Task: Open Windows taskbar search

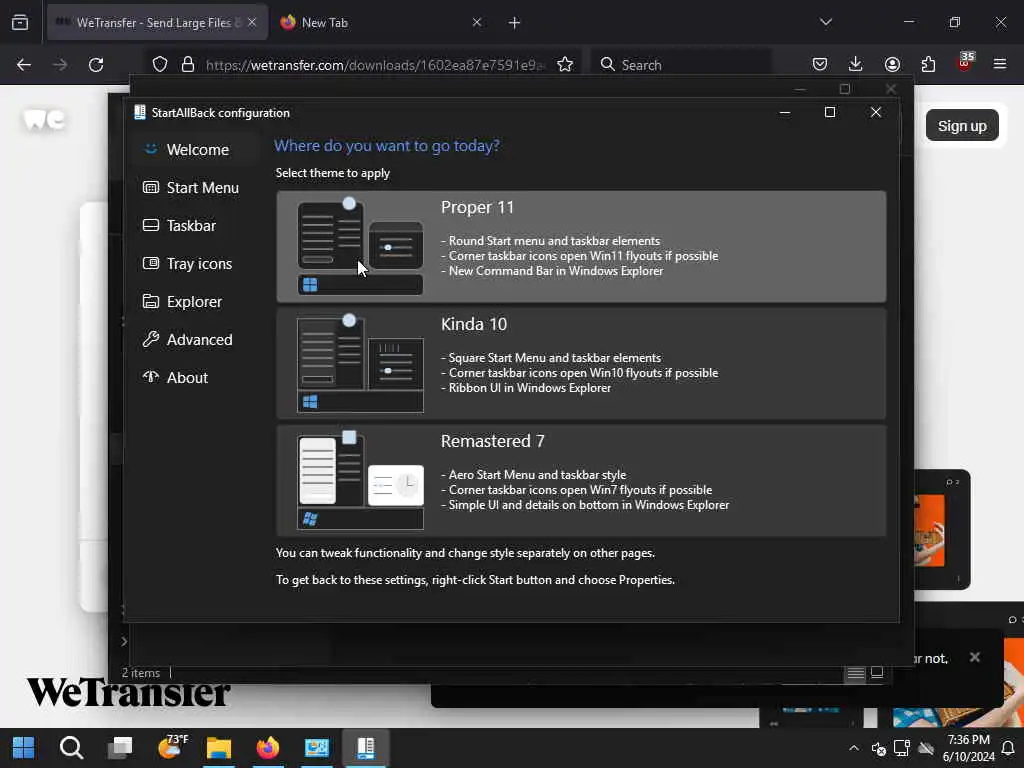Action: point(72,748)
